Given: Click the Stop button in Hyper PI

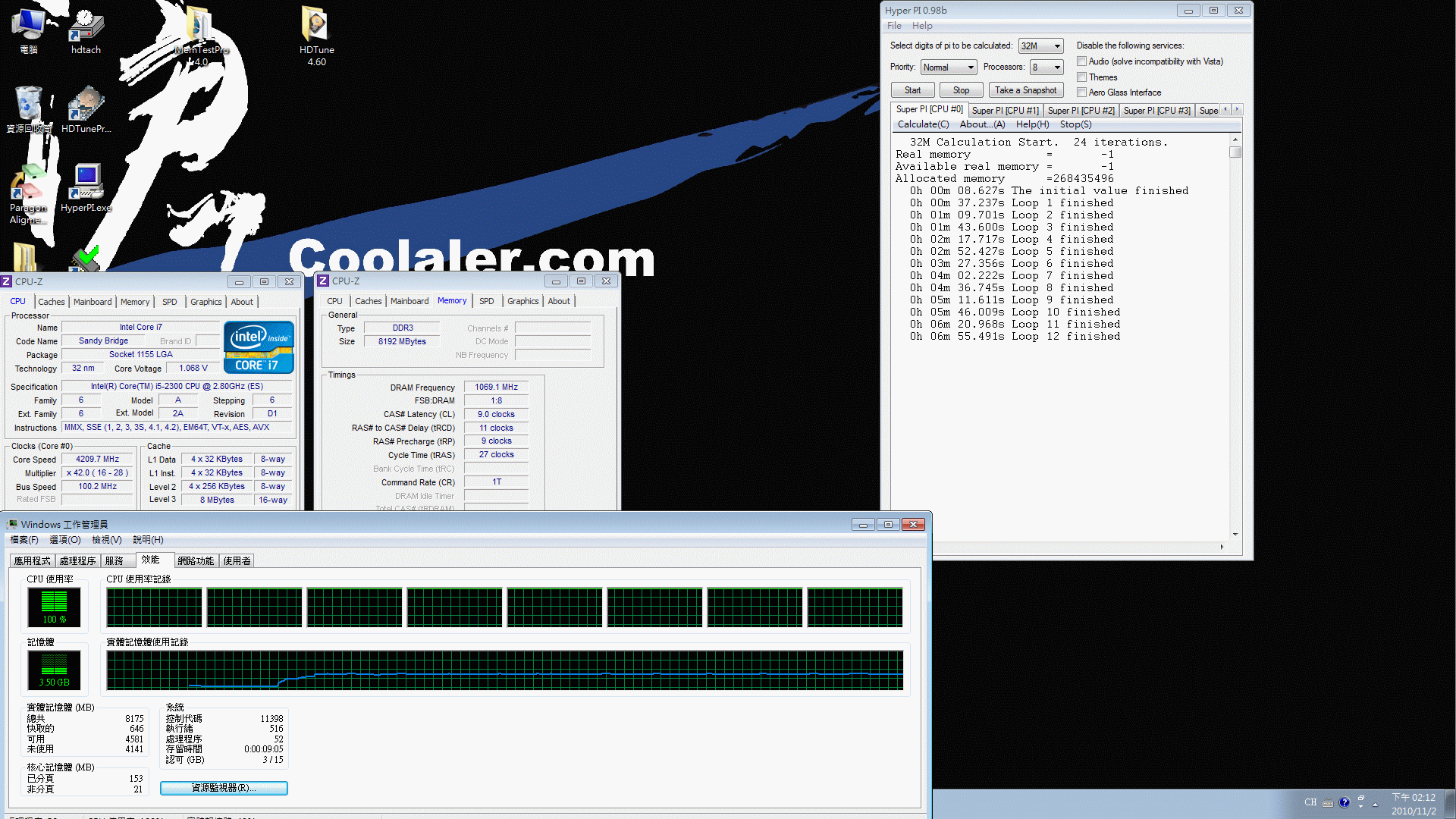Looking at the screenshot, I should click(961, 90).
